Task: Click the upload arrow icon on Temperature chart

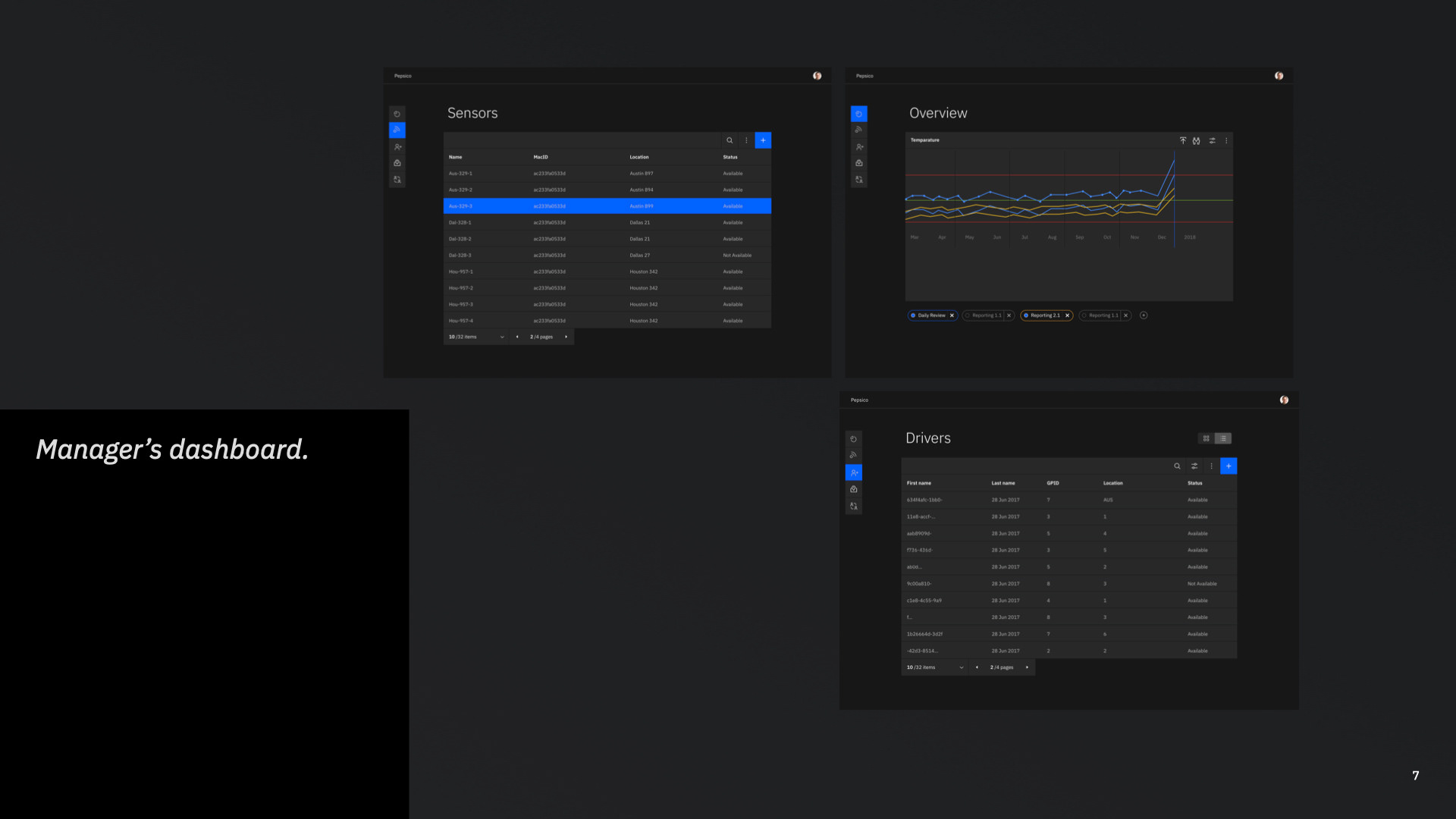Action: (x=1182, y=140)
